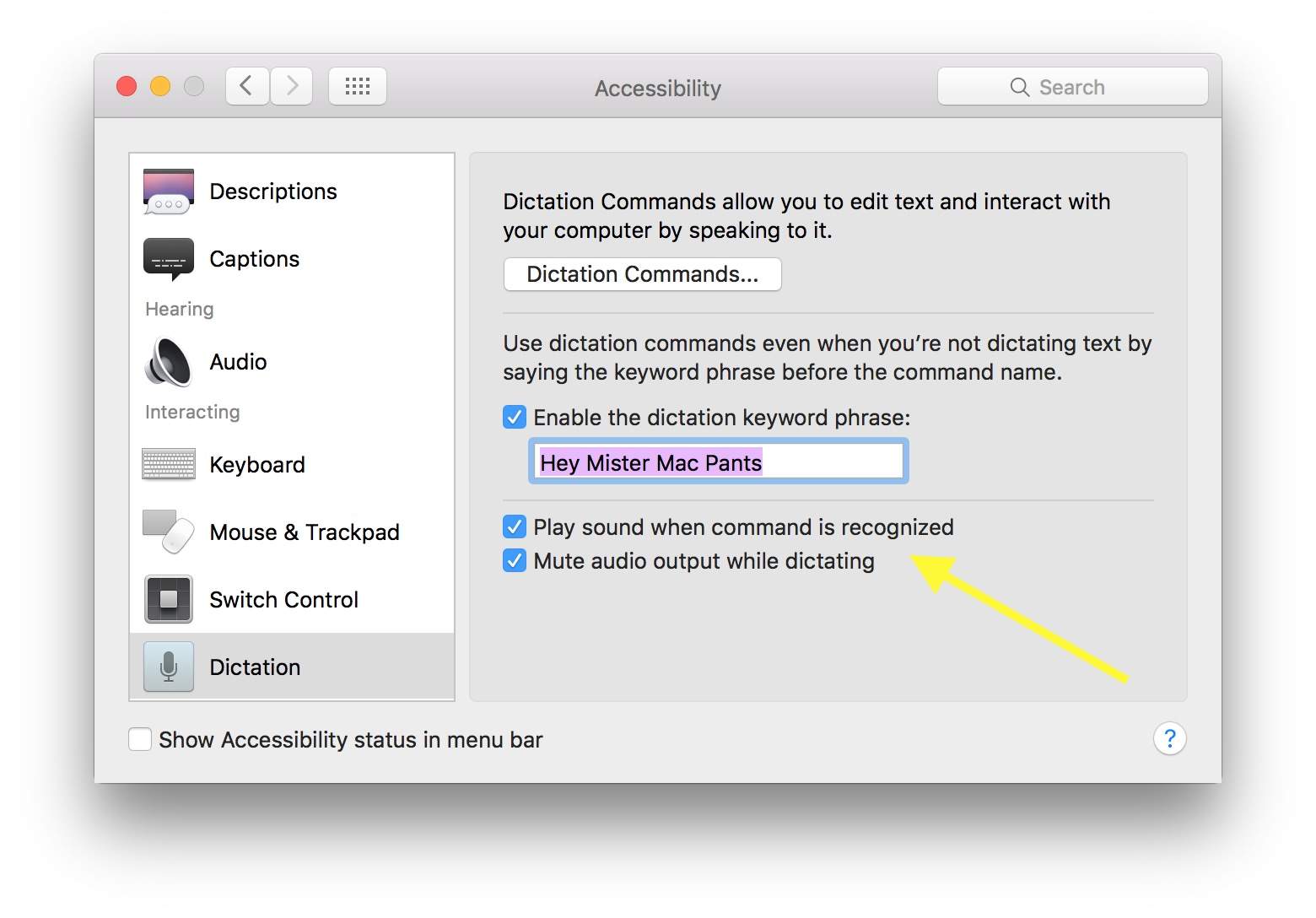This screenshot has width=1316, height=918.
Task: Select the Keyboard icon in sidebar
Action: pyautogui.click(x=169, y=464)
